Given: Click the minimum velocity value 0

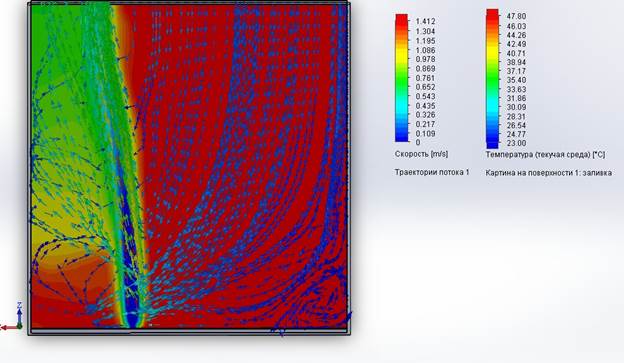Looking at the screenshot, I should point(418,142).
